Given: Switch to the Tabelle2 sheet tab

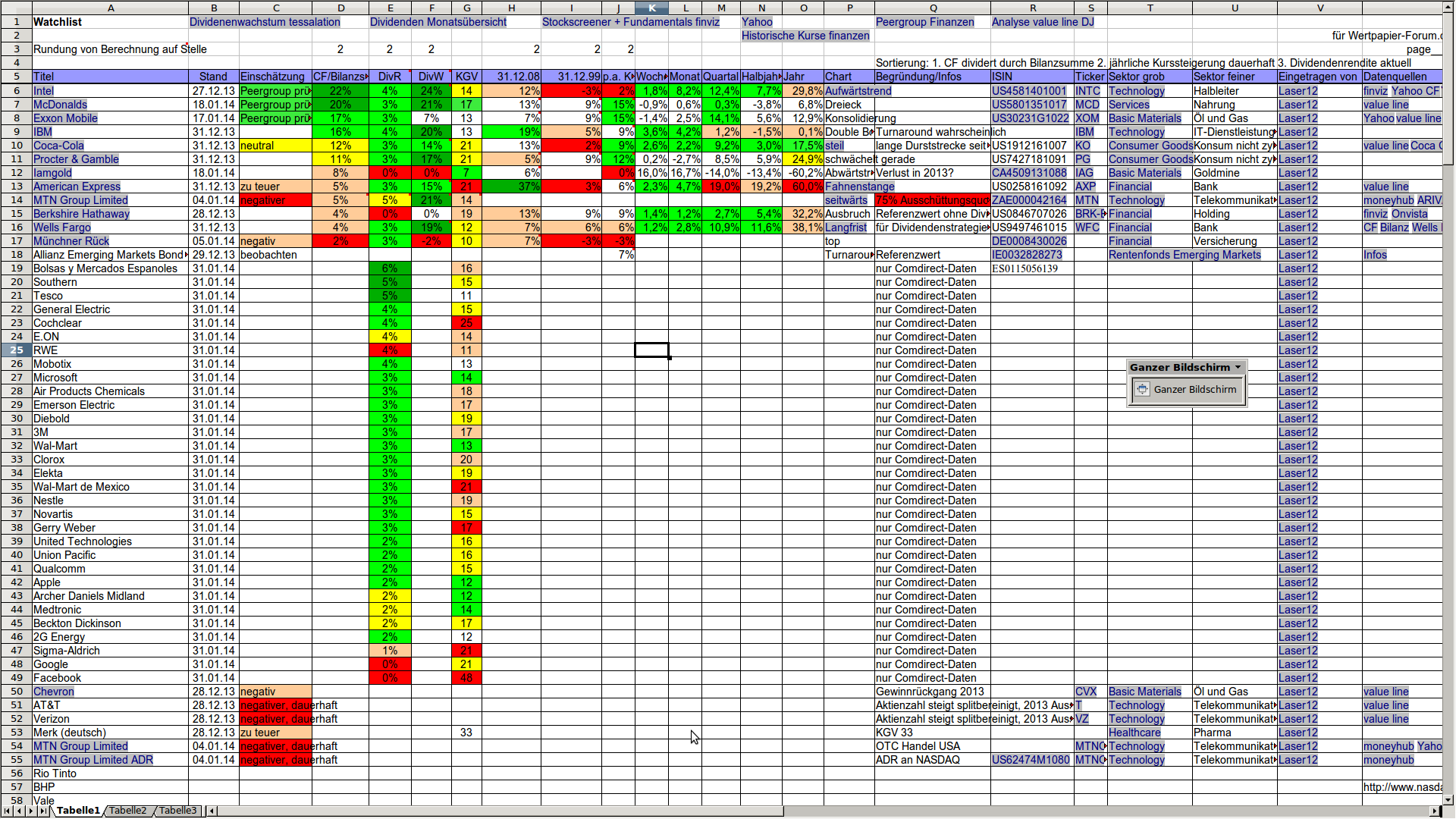Looking at the screenshot, I should coord(127,811).
